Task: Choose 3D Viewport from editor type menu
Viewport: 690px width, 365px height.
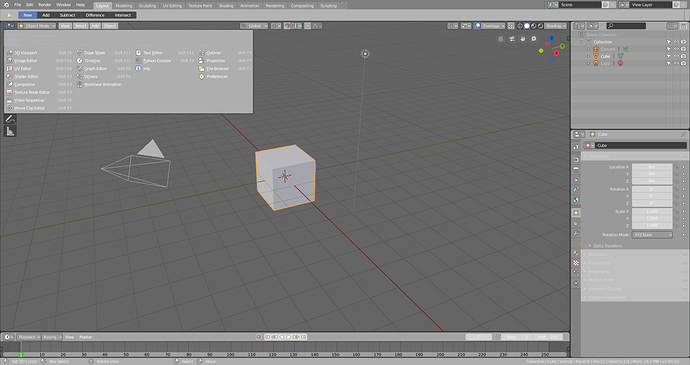Action: click(x=39, y=53)
